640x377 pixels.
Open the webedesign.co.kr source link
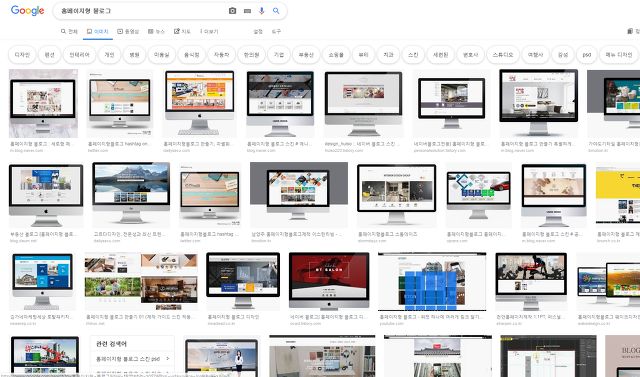point(594,324)
